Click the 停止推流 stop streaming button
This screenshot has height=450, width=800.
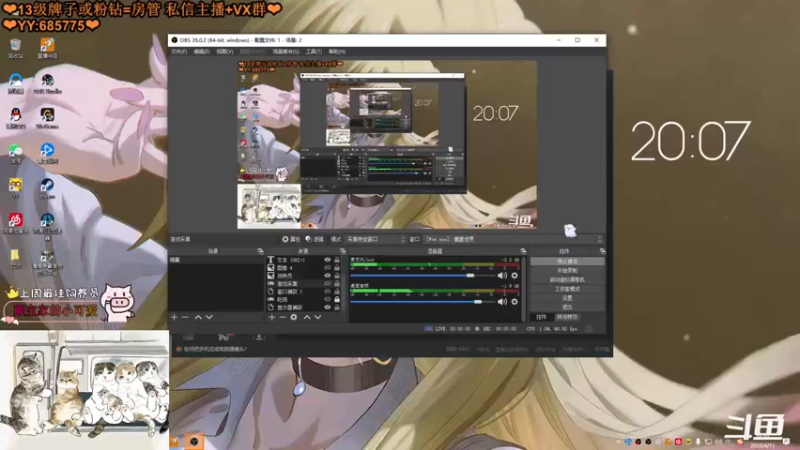click(x=567, y=261)
